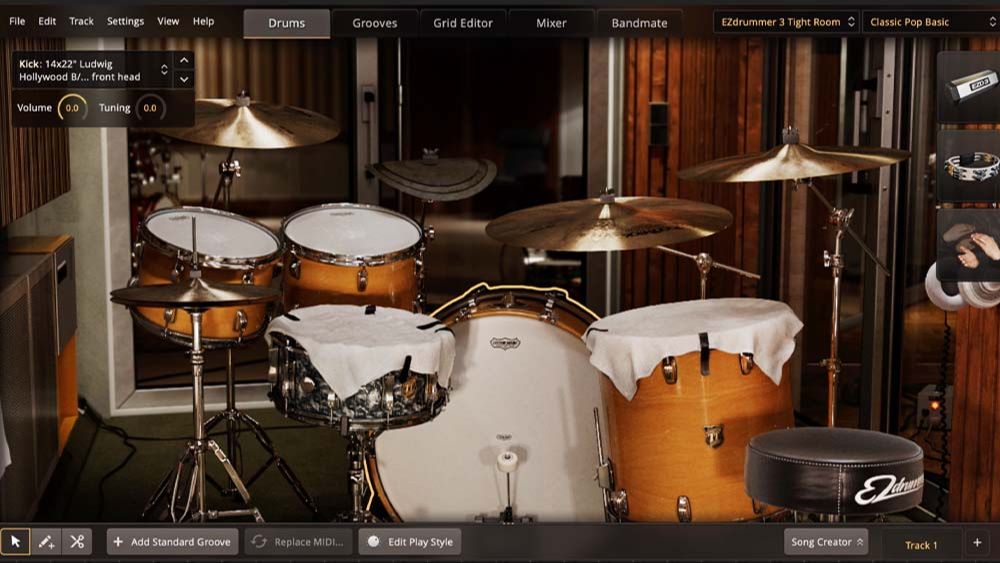Open the View menu
Image resolution: width=1000 pixels, height=563 pixels.
click(x=168, y=21)
